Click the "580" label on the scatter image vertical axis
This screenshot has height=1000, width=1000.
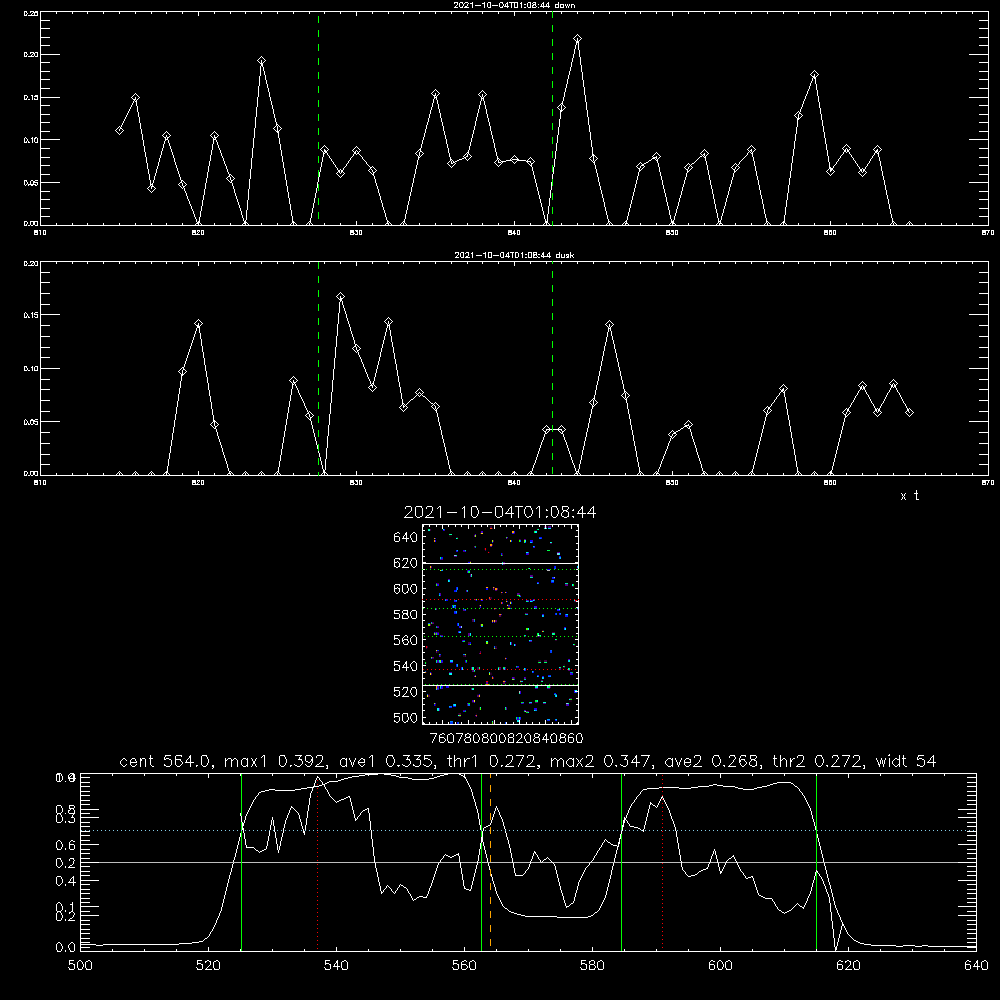(406, 615)
